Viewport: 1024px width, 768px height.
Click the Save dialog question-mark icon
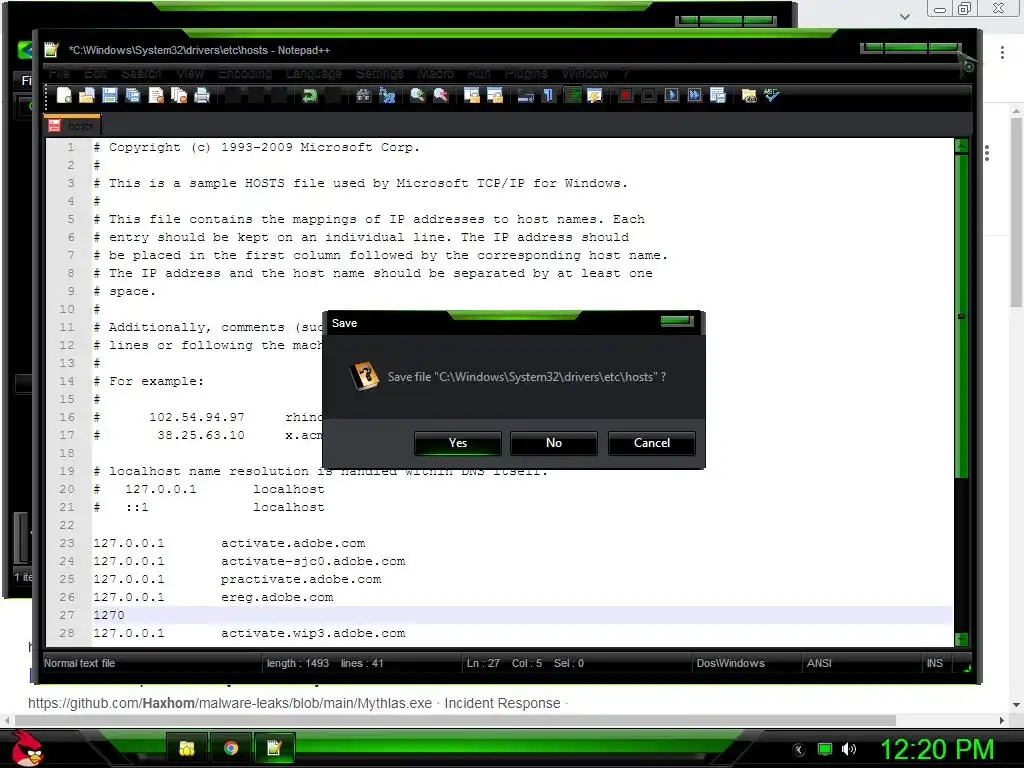(x=365, y=376)
